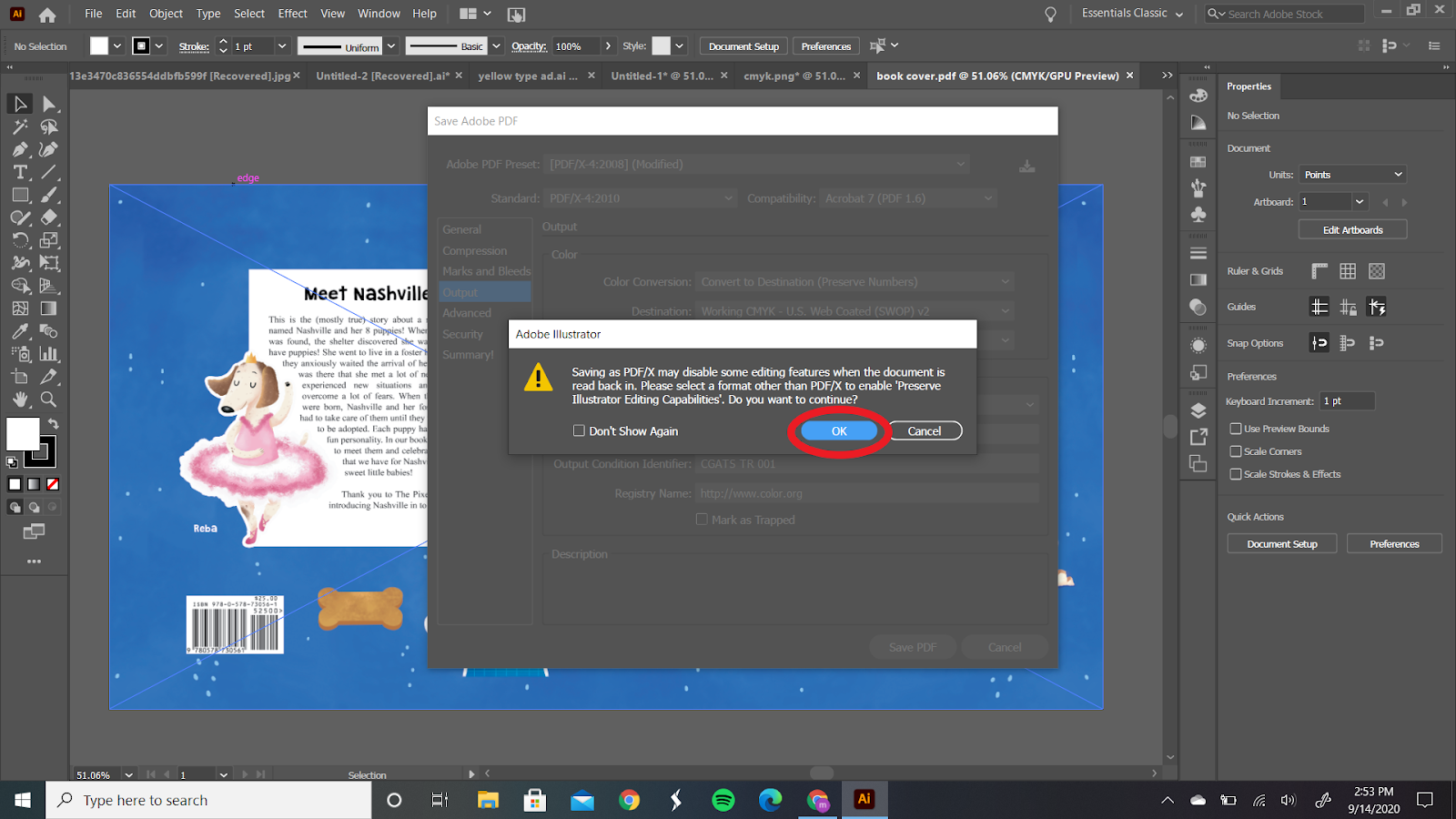Choose the Eyedropper tool
The width and height of the screenshot is (1456, 819).
20,331
